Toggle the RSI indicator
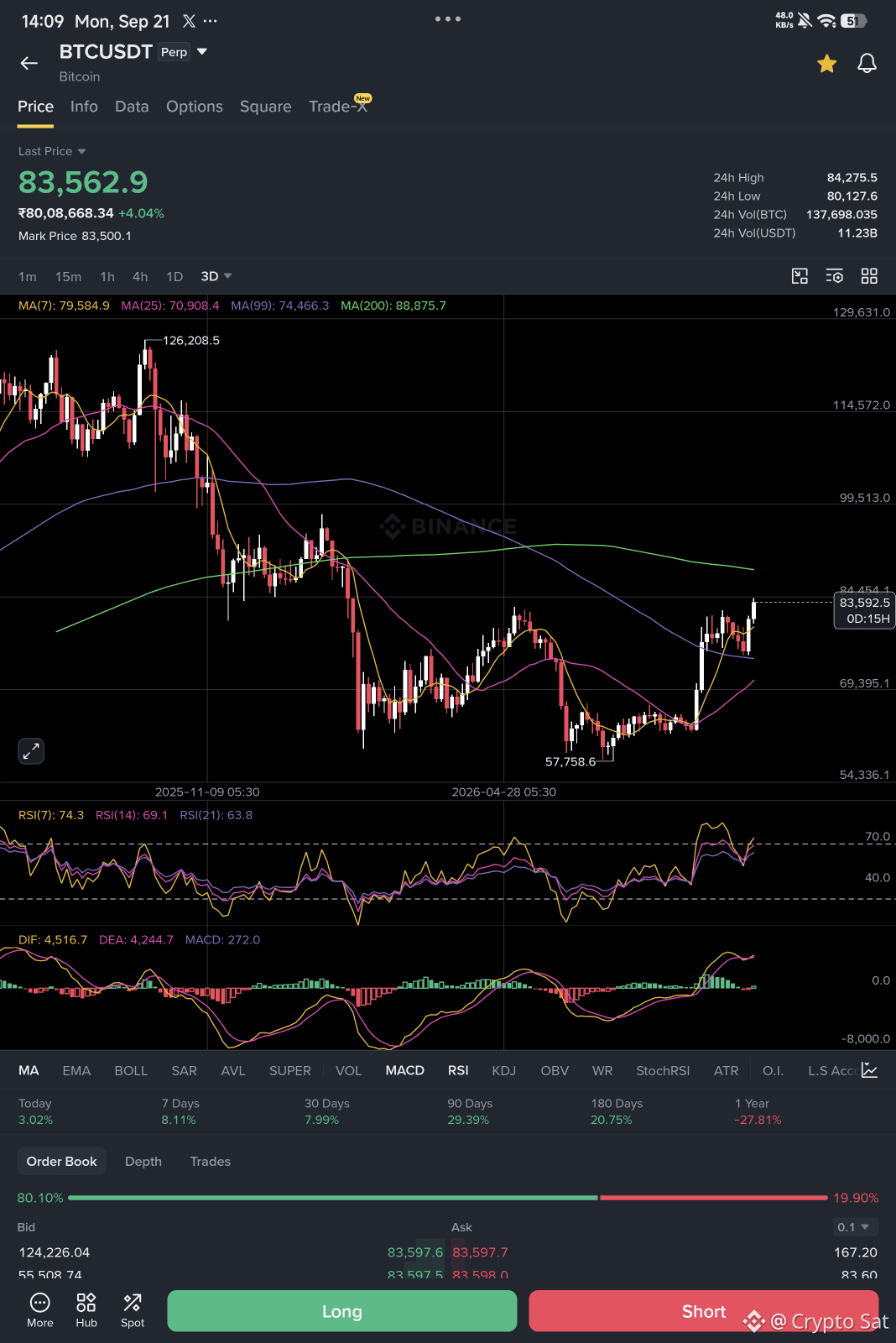 (458, 1070)
